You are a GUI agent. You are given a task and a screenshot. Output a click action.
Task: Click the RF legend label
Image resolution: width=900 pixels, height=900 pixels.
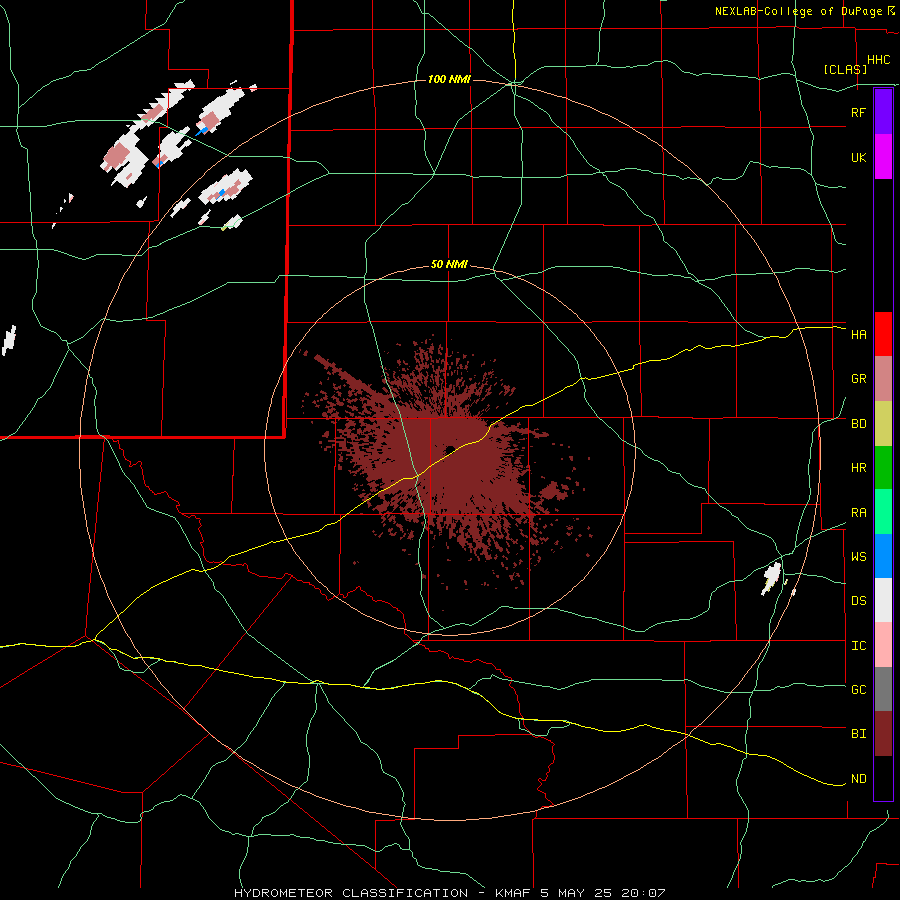point(858,112)
